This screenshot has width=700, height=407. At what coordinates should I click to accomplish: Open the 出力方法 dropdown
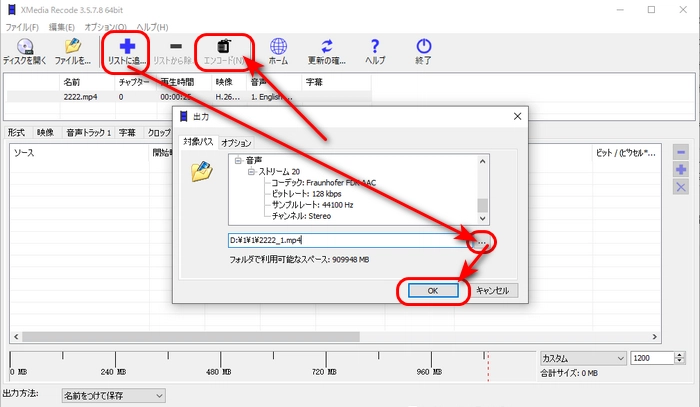click(113, 396)
